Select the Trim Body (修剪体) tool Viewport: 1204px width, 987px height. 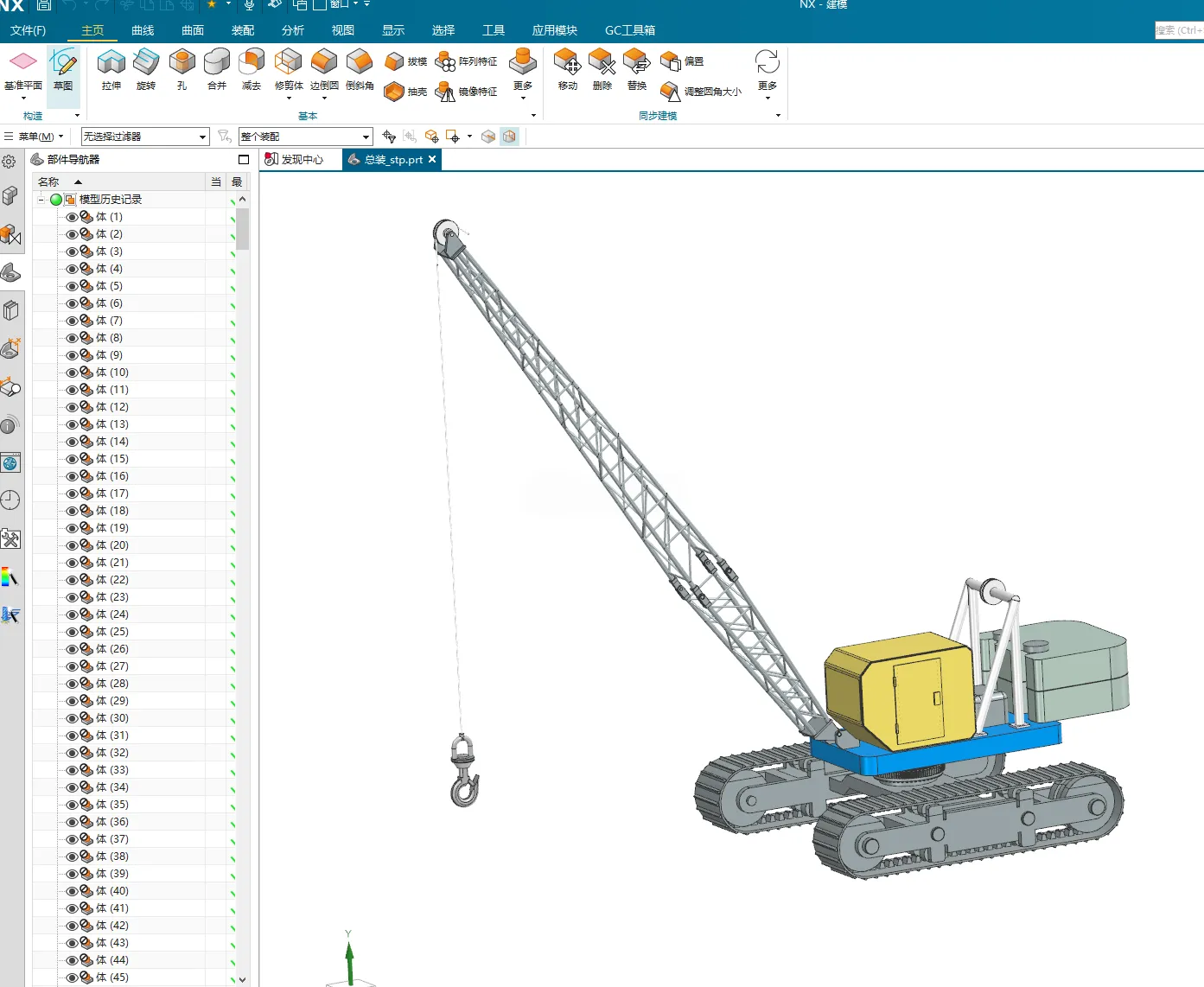[x=289, y=70]
